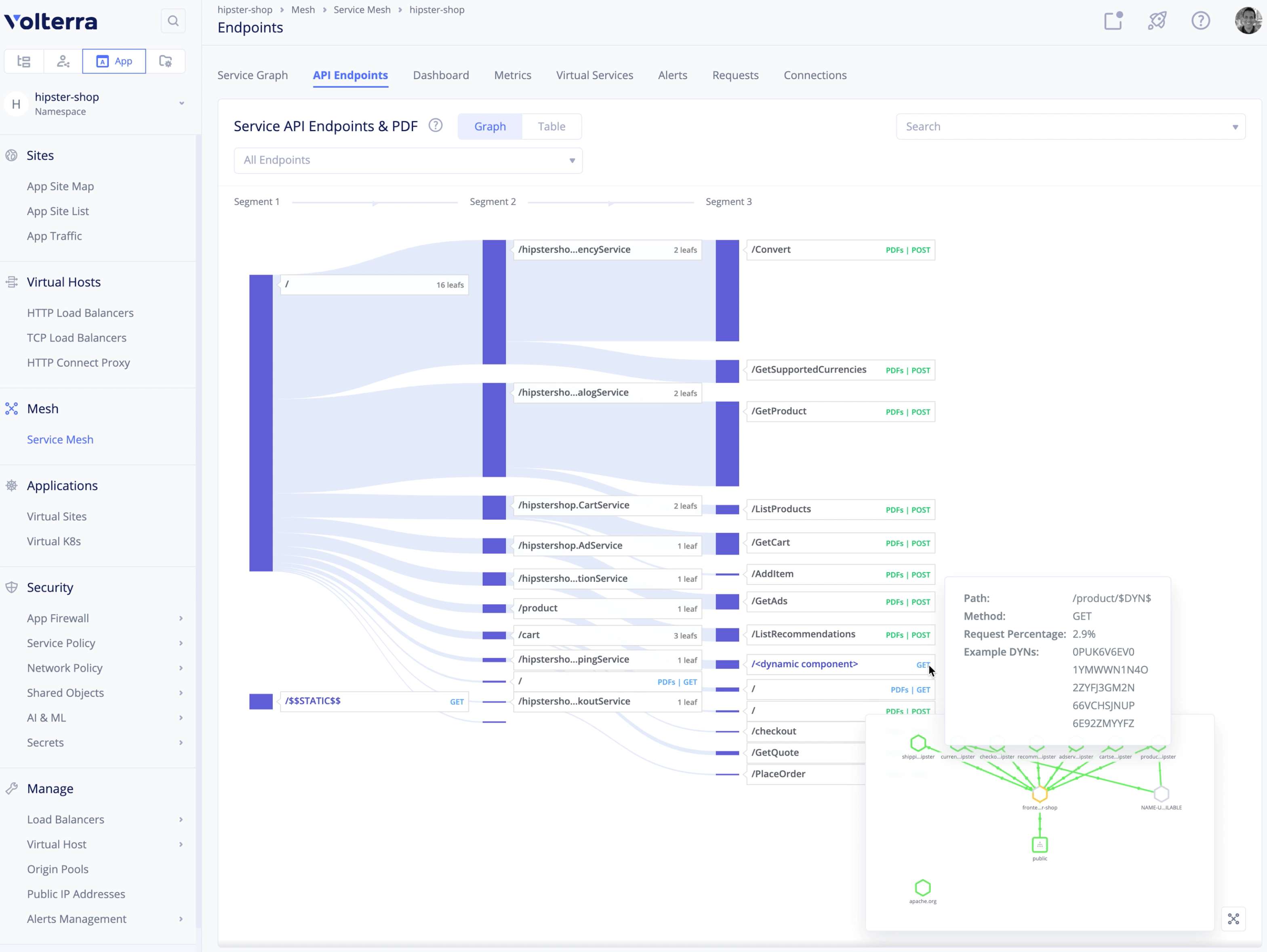Click the /$$STATIC$$ endpoint node
Image resolution: width=1267 pixels, height=952 pixels.
pyautogui.click(x=374, y=701)
